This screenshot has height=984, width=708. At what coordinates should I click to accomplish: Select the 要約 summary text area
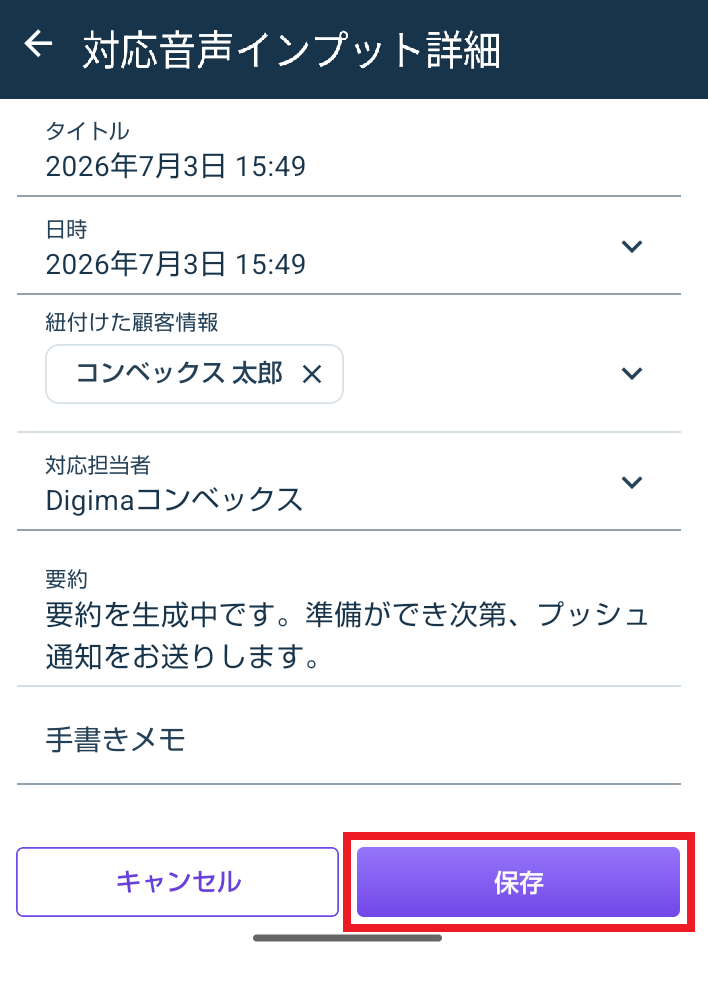pos(349,621)
